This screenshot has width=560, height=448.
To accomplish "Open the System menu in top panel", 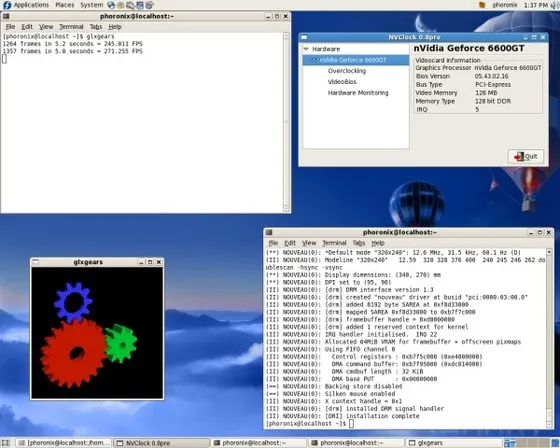I will click(x=91, y=5).
